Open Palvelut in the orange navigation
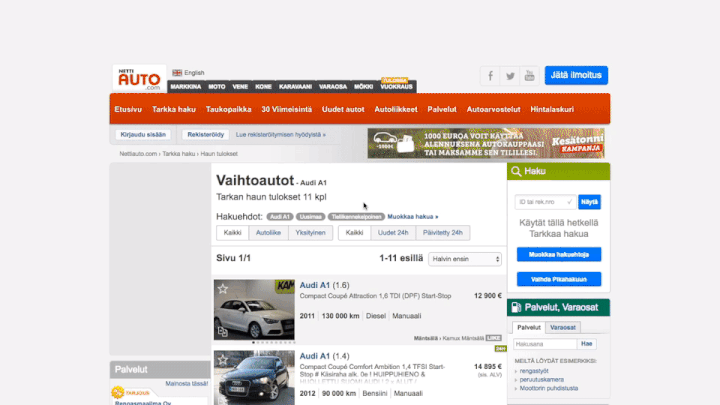720x405 pixels. [x=442, y=109]
